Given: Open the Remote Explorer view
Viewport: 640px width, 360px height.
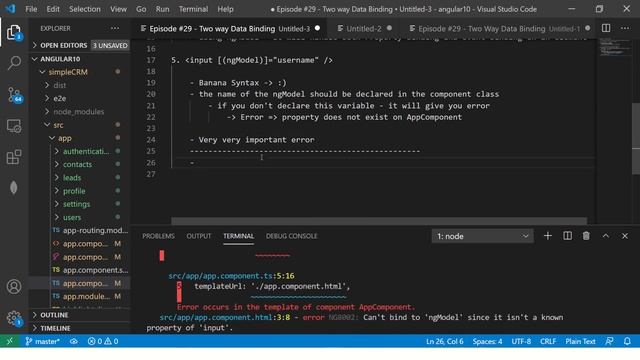Looking at the screenshot, I should pos(14,126).
